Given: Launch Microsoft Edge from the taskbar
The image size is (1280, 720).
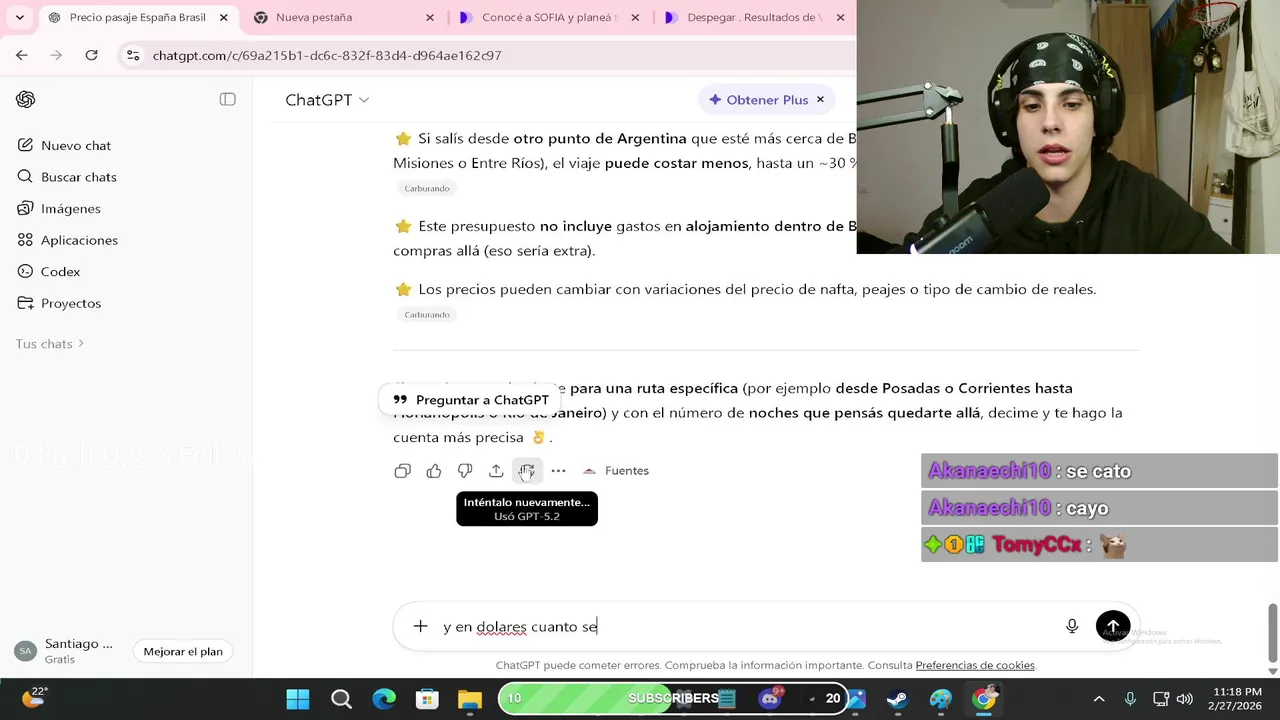Looking at the screenshot, I should point(384,699).
